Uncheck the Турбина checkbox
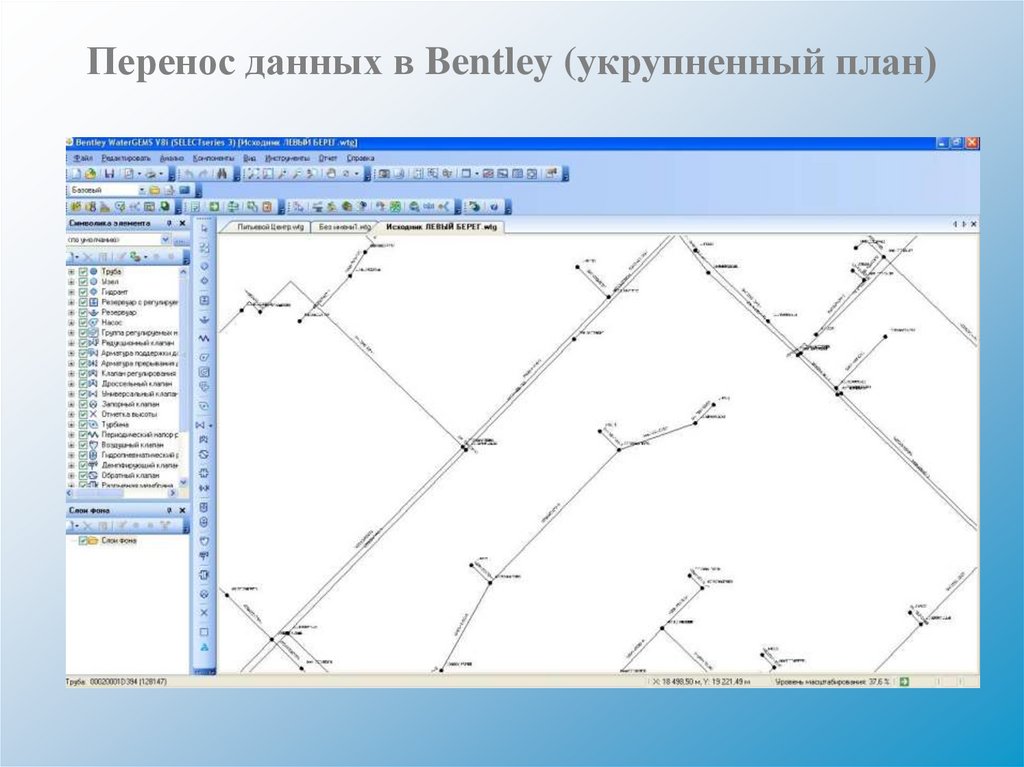The image size is (1024, 767). pyautogui.click(x=83, y=425)
